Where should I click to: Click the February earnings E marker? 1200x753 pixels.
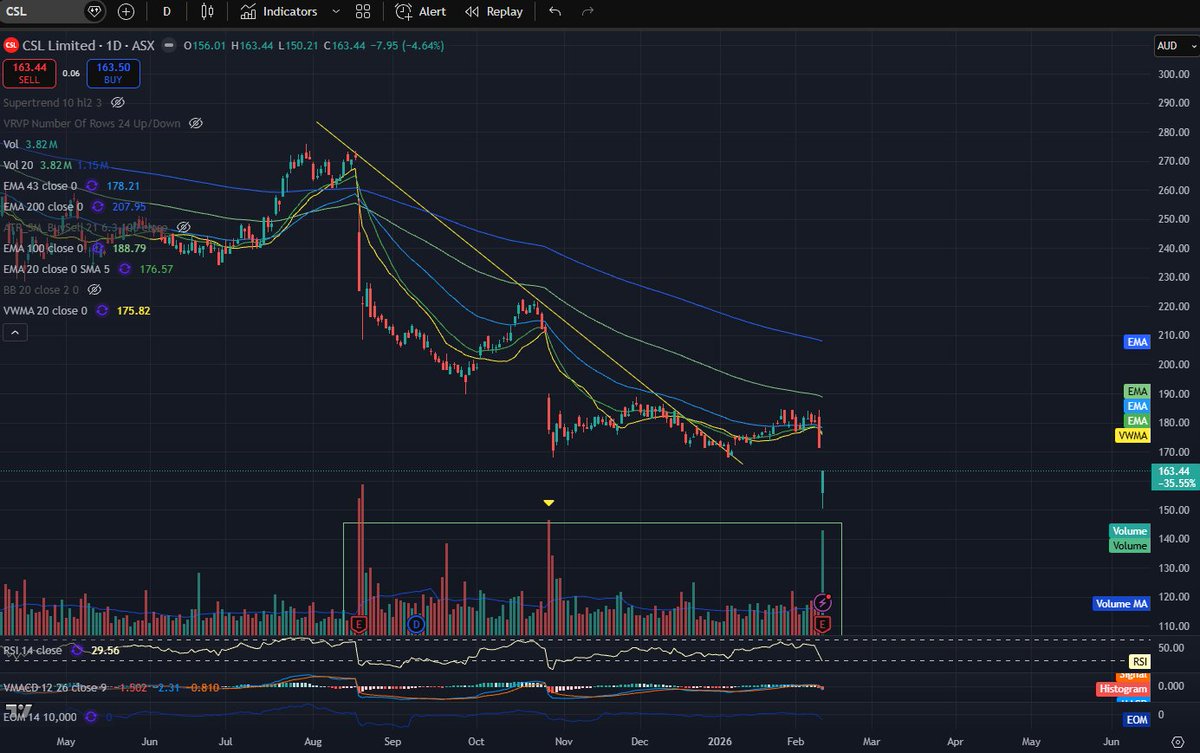[822, 625]
